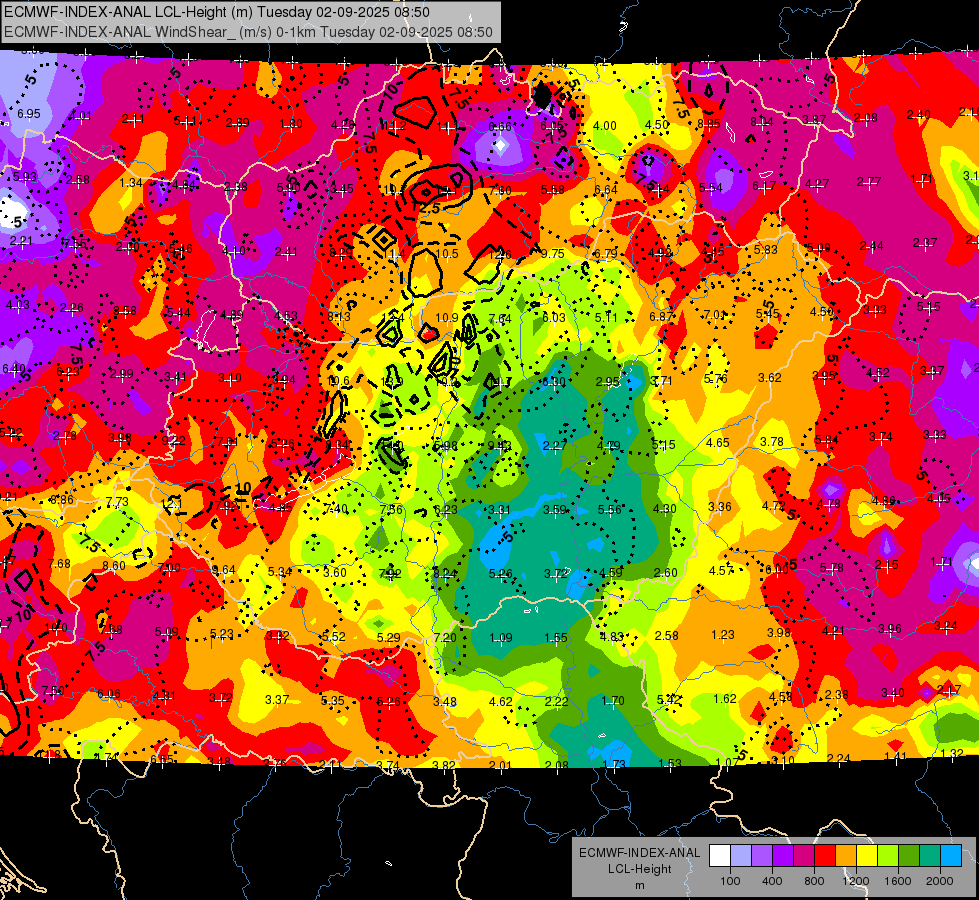This screenshot has width=979, height=900.
Task: Click the grid value 5.76
Action: click(716, 378)
